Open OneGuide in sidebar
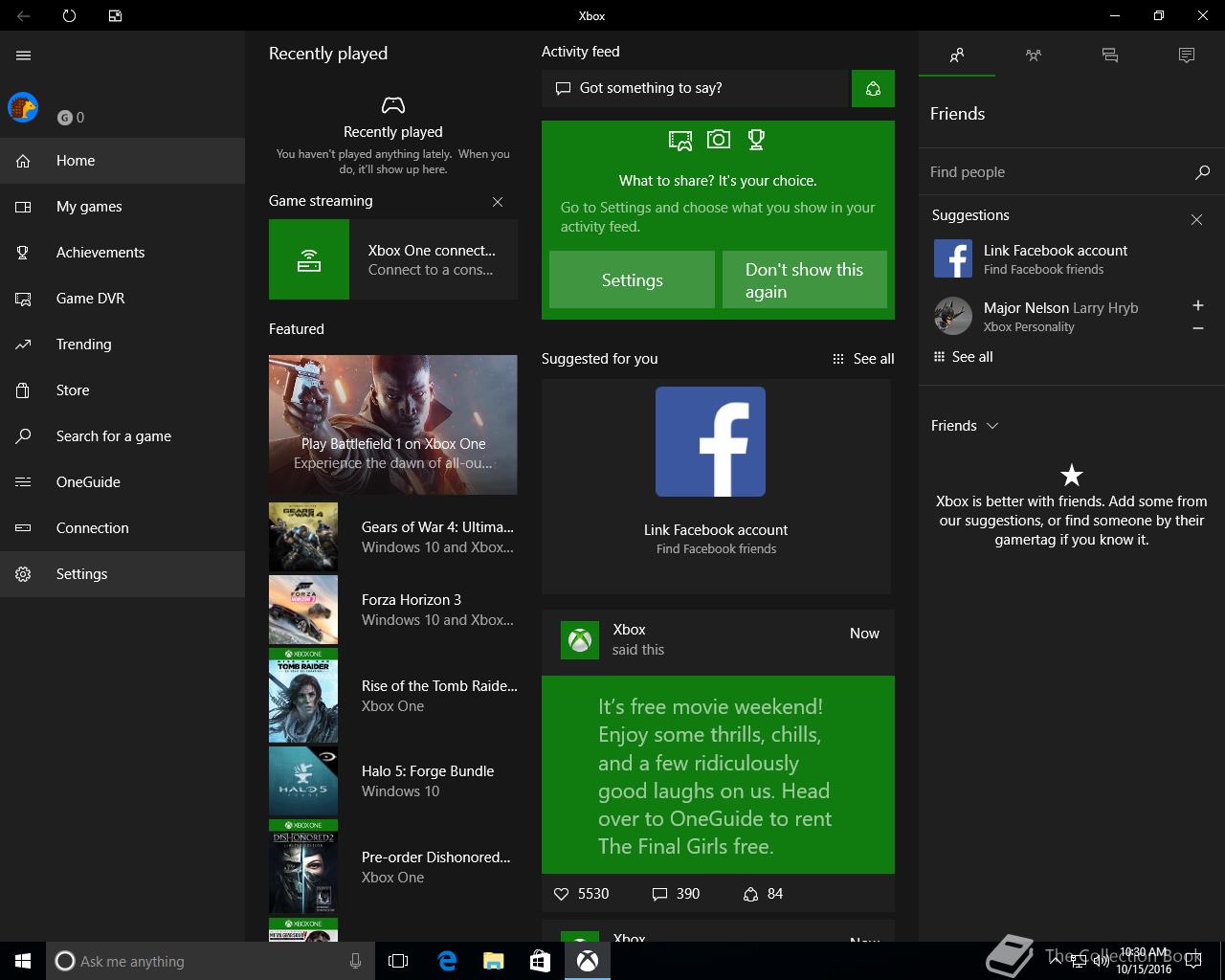 122,482
